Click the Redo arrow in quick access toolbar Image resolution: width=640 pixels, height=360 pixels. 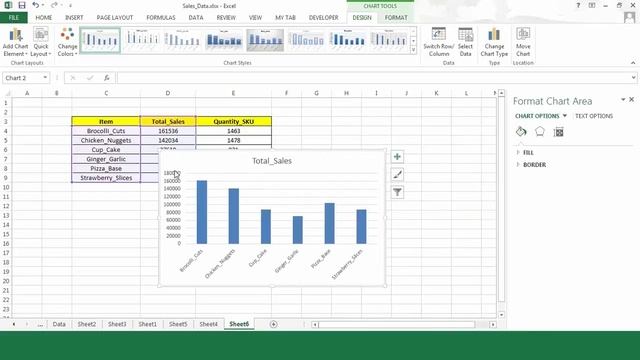pos(54,5)
